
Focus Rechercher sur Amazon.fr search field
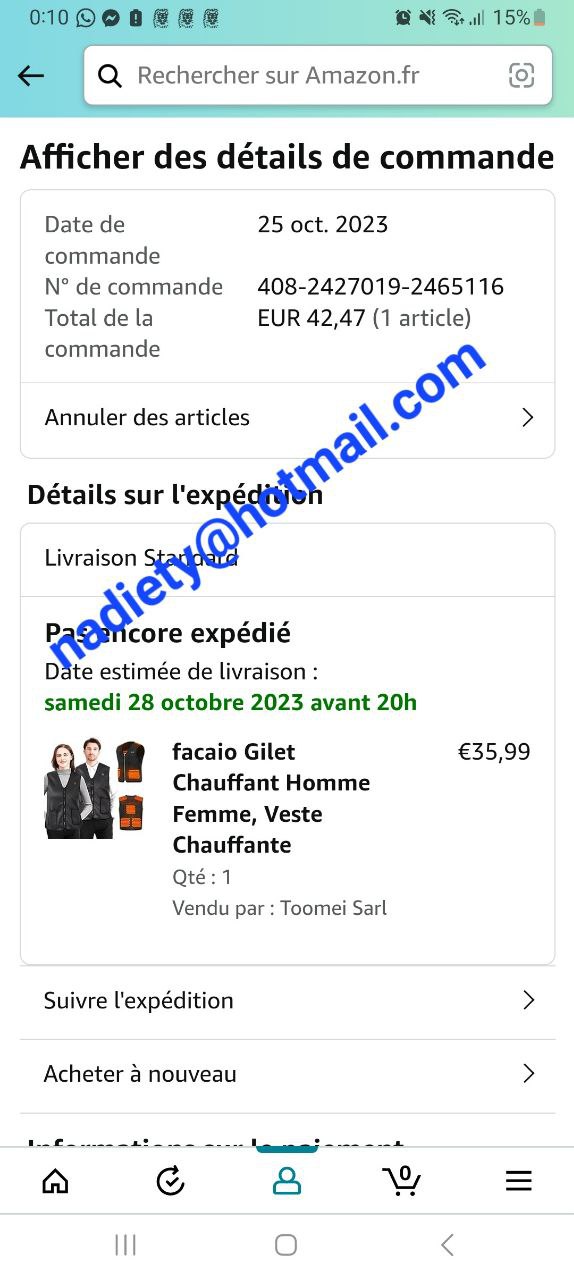tap(318, 76)
